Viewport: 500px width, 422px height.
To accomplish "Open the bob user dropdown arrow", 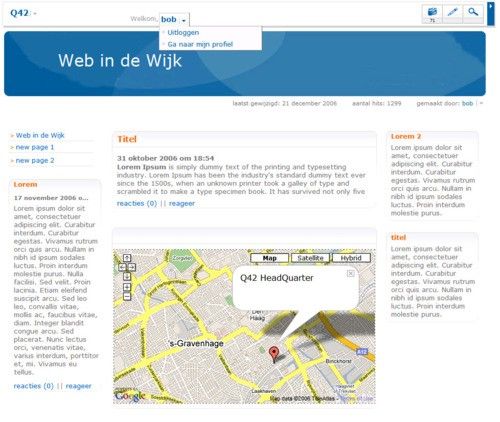I will [x=183, y=21].
